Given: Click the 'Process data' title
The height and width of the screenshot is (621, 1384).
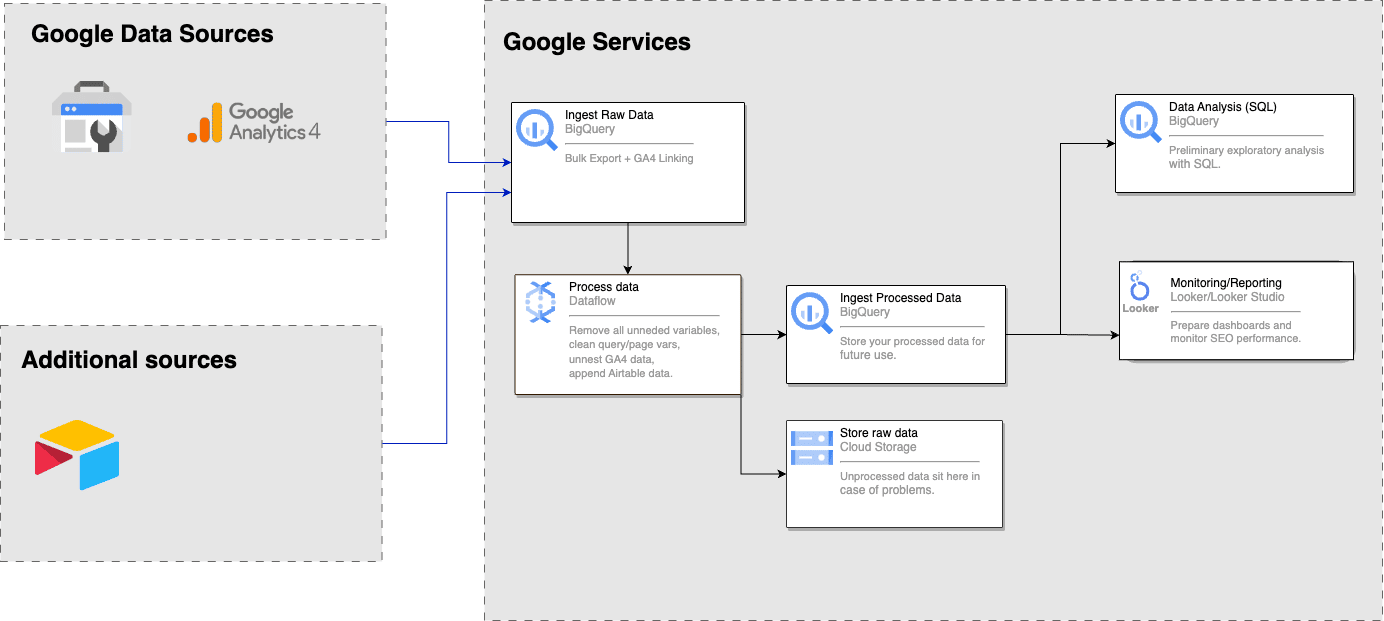Looking at the screenshot, I should 604,287.
